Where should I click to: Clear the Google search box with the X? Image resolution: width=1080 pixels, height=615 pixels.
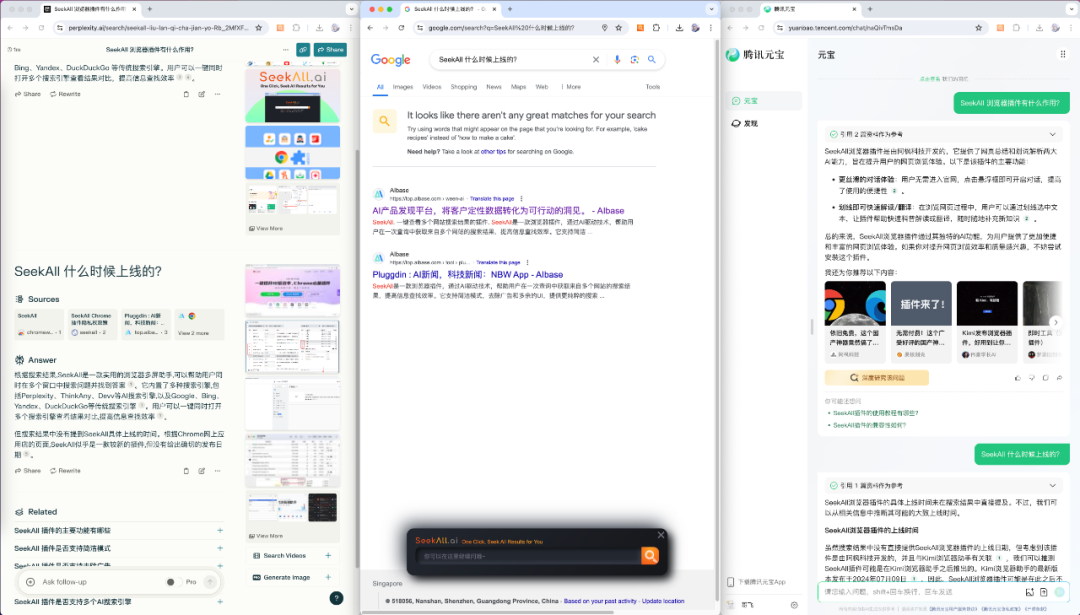click(x=596, y=60)
